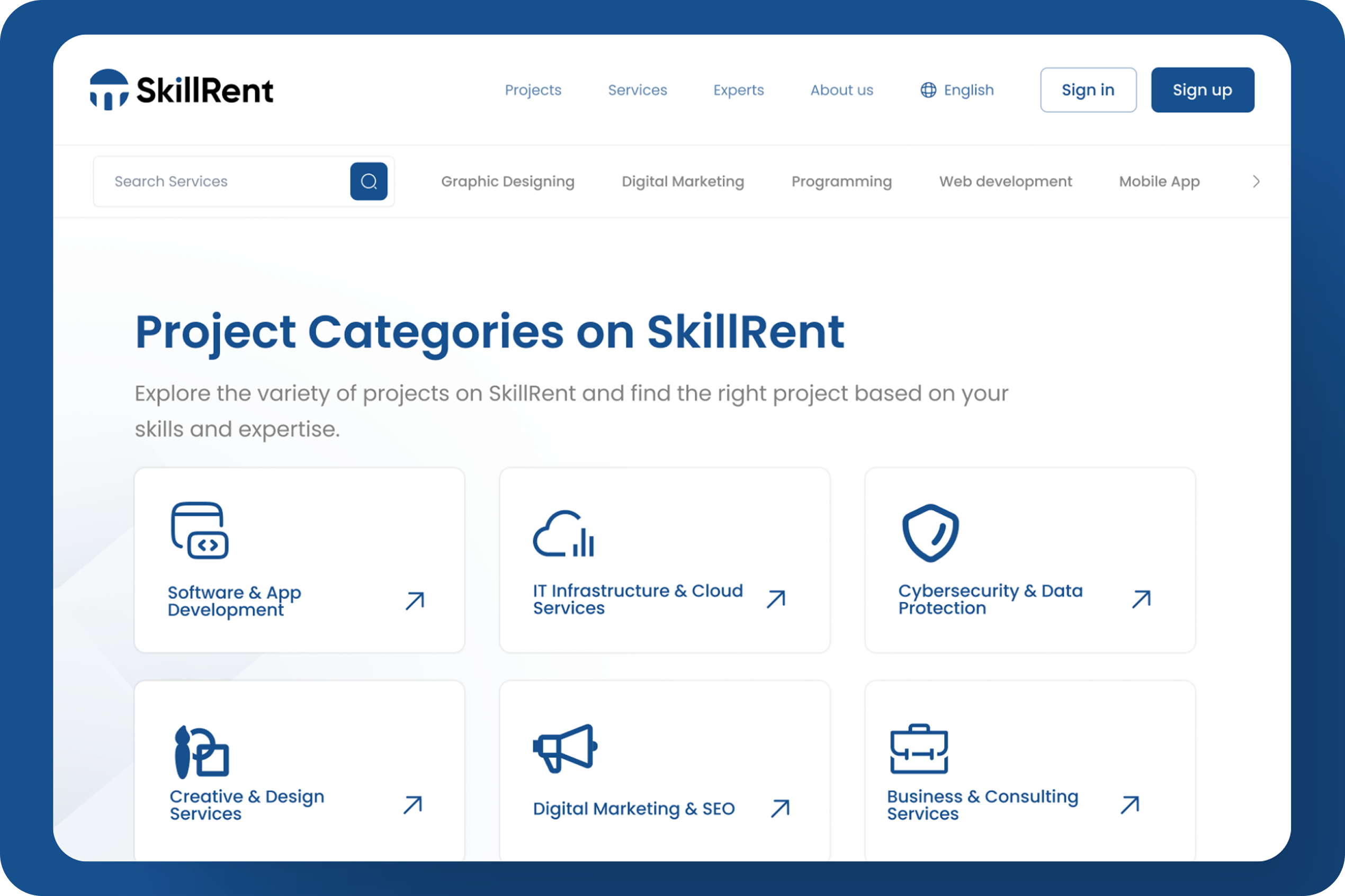Screen dimensions: 1345x896
Task: Click the Software & App Development code icon
Action: 200,530
